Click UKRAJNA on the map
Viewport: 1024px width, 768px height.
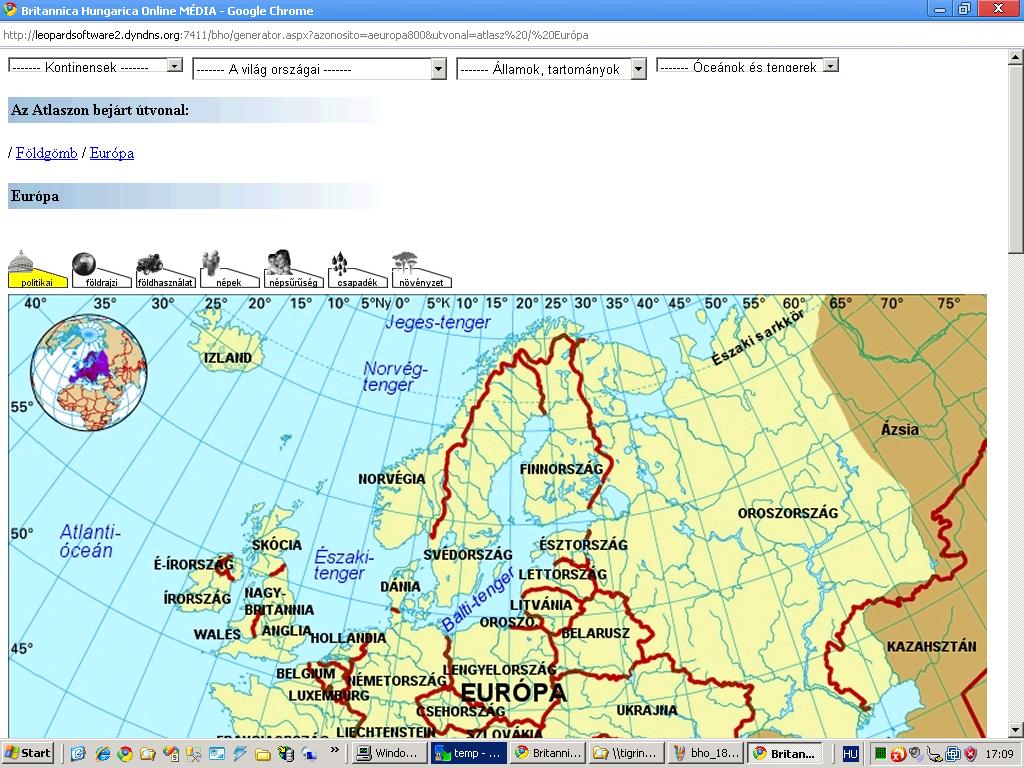647,710
